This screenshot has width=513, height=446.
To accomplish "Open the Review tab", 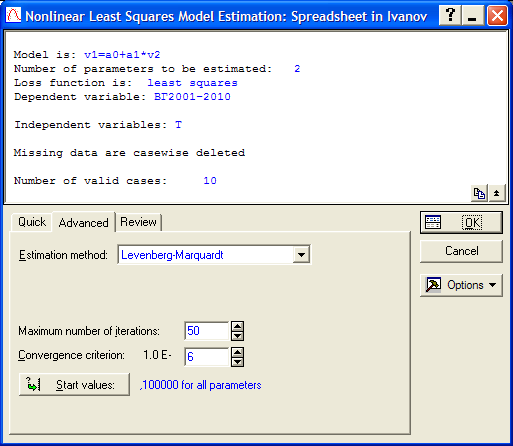I will (138, 222).
